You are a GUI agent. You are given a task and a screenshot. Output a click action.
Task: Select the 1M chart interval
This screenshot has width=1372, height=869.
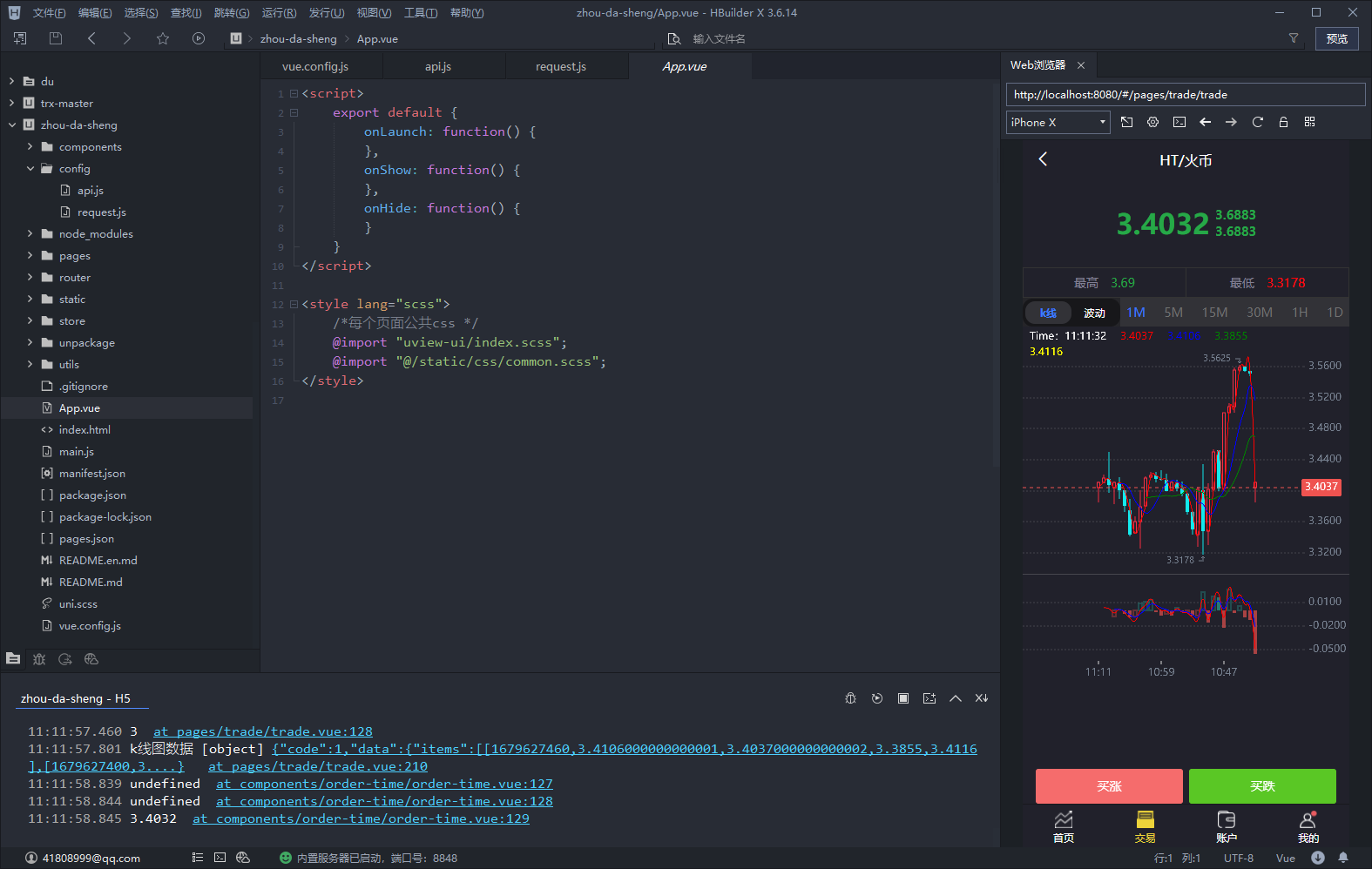click(1136, 313)
